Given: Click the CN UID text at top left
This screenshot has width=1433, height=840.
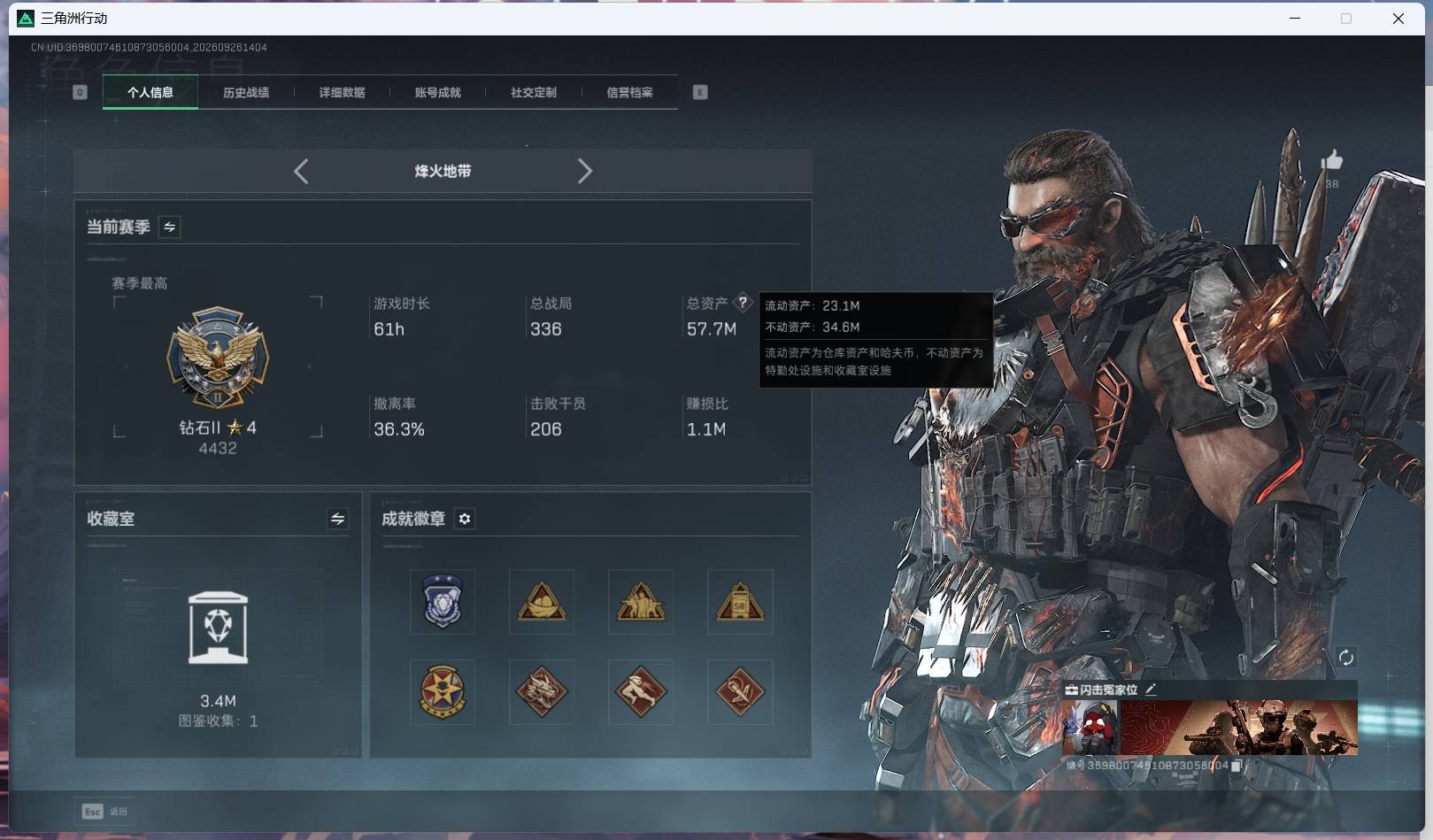Looking at the screenshot, I should tap(149, 47).
